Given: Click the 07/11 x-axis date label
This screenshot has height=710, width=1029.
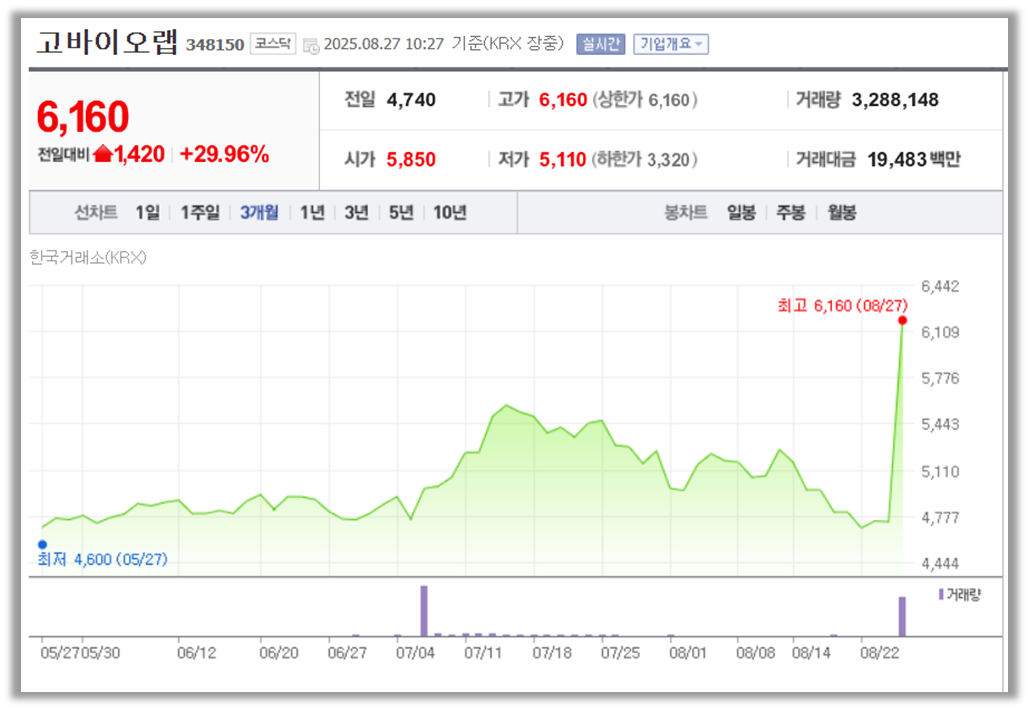Looking at the screenshot, I should coord(483,653).
